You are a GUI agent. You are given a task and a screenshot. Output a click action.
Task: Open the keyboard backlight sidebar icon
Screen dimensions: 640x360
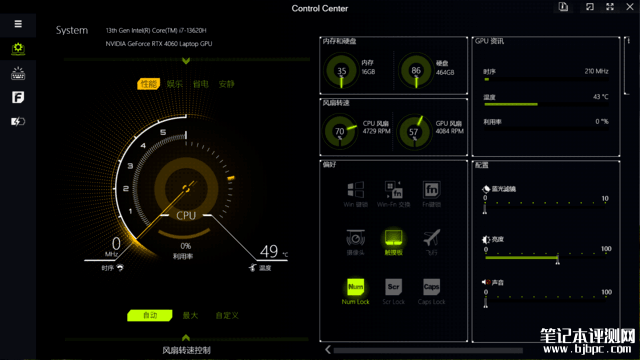coord(18,73)
